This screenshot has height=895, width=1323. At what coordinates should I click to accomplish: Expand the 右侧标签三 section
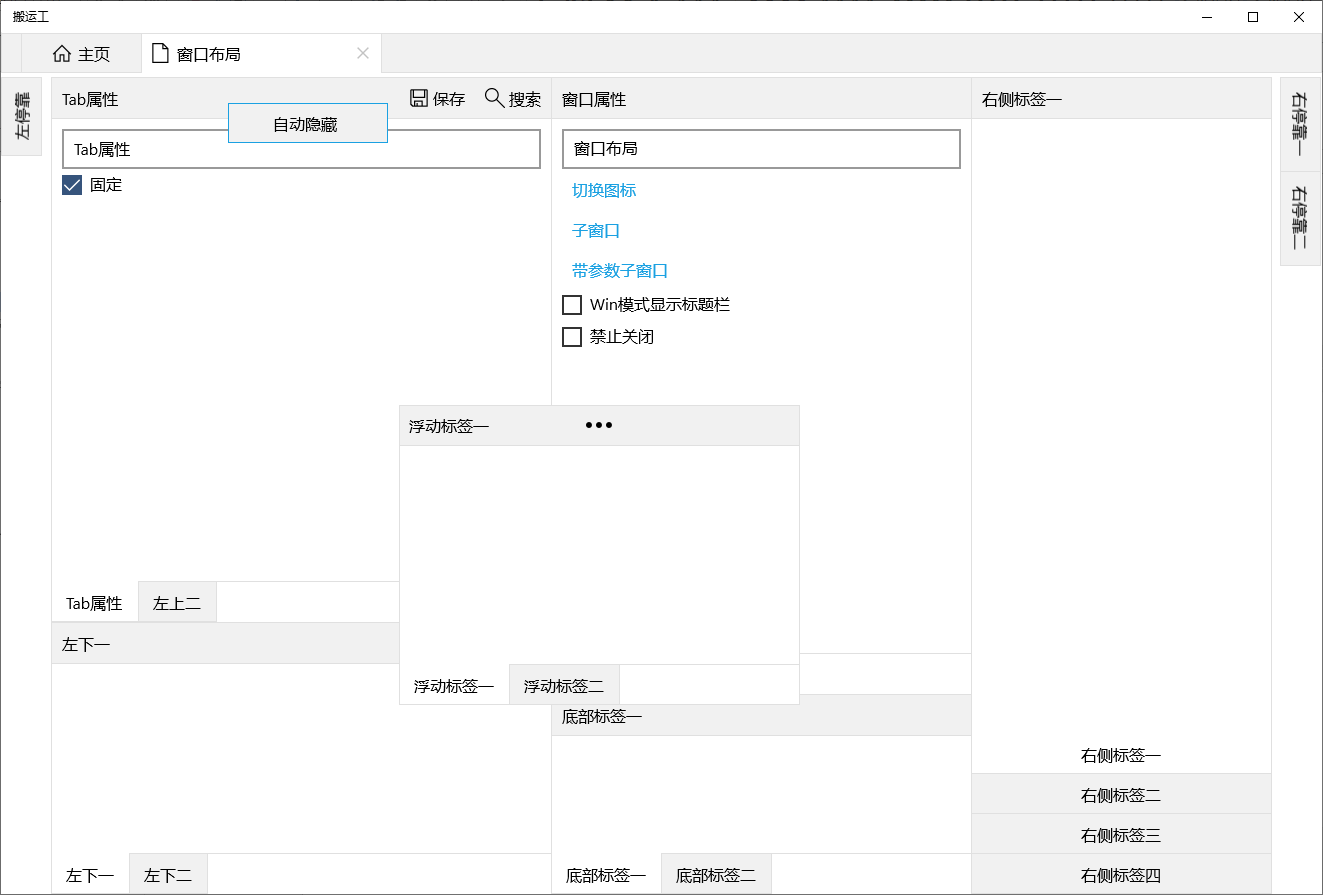coord(1121,835)
